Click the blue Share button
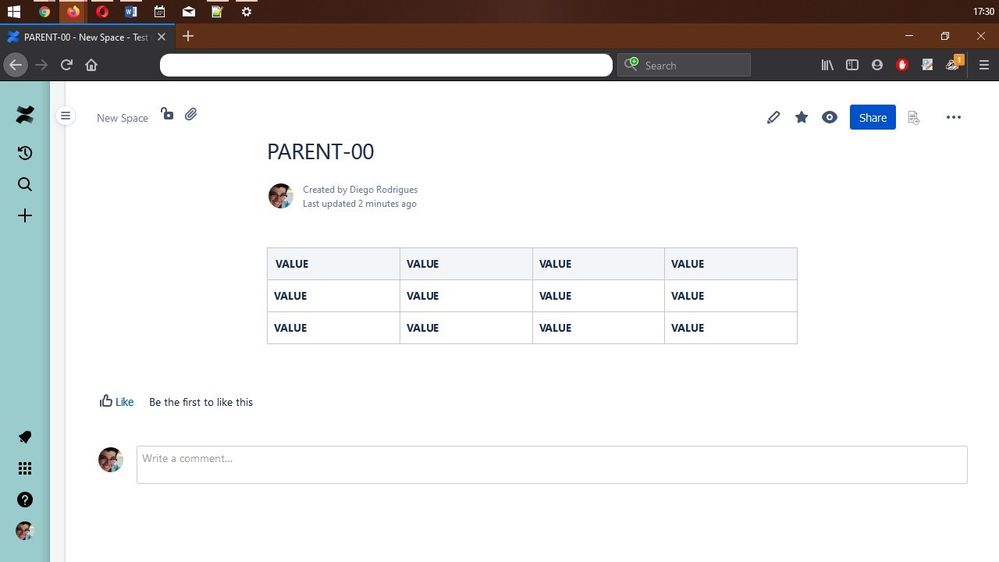 [x=872, y=117]
